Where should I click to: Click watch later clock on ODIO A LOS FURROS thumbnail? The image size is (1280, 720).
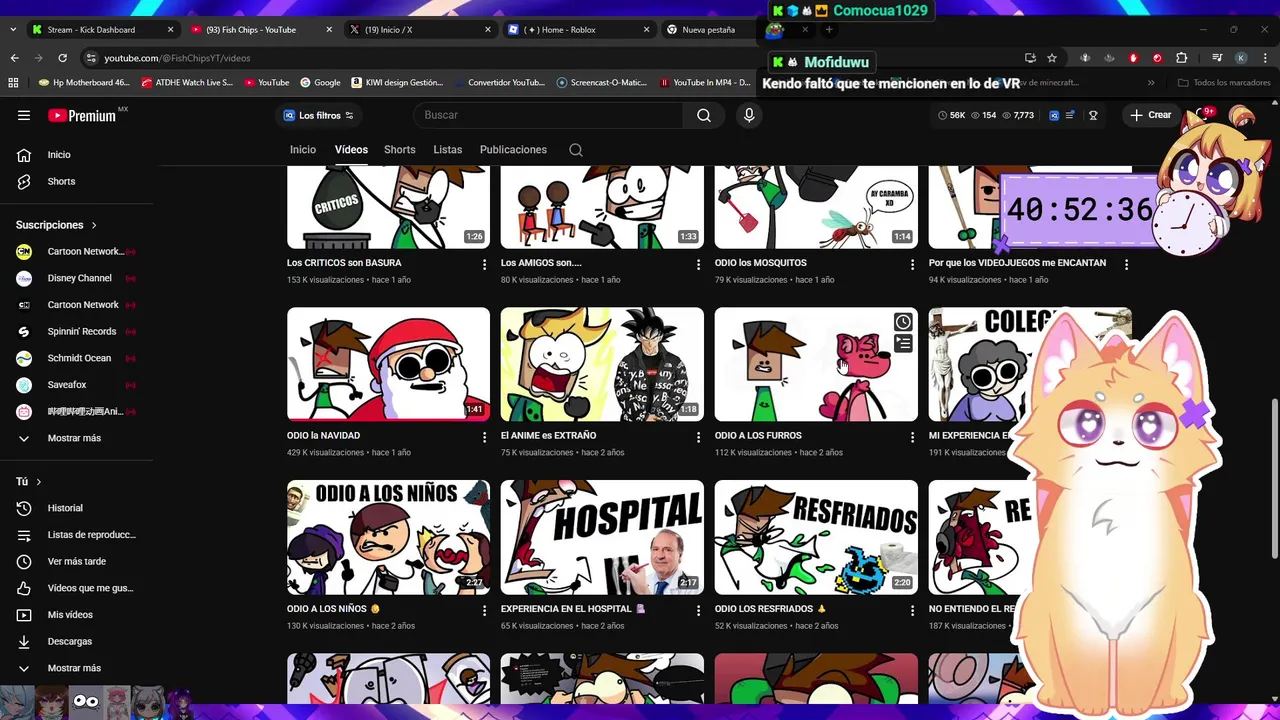point(903,322)
